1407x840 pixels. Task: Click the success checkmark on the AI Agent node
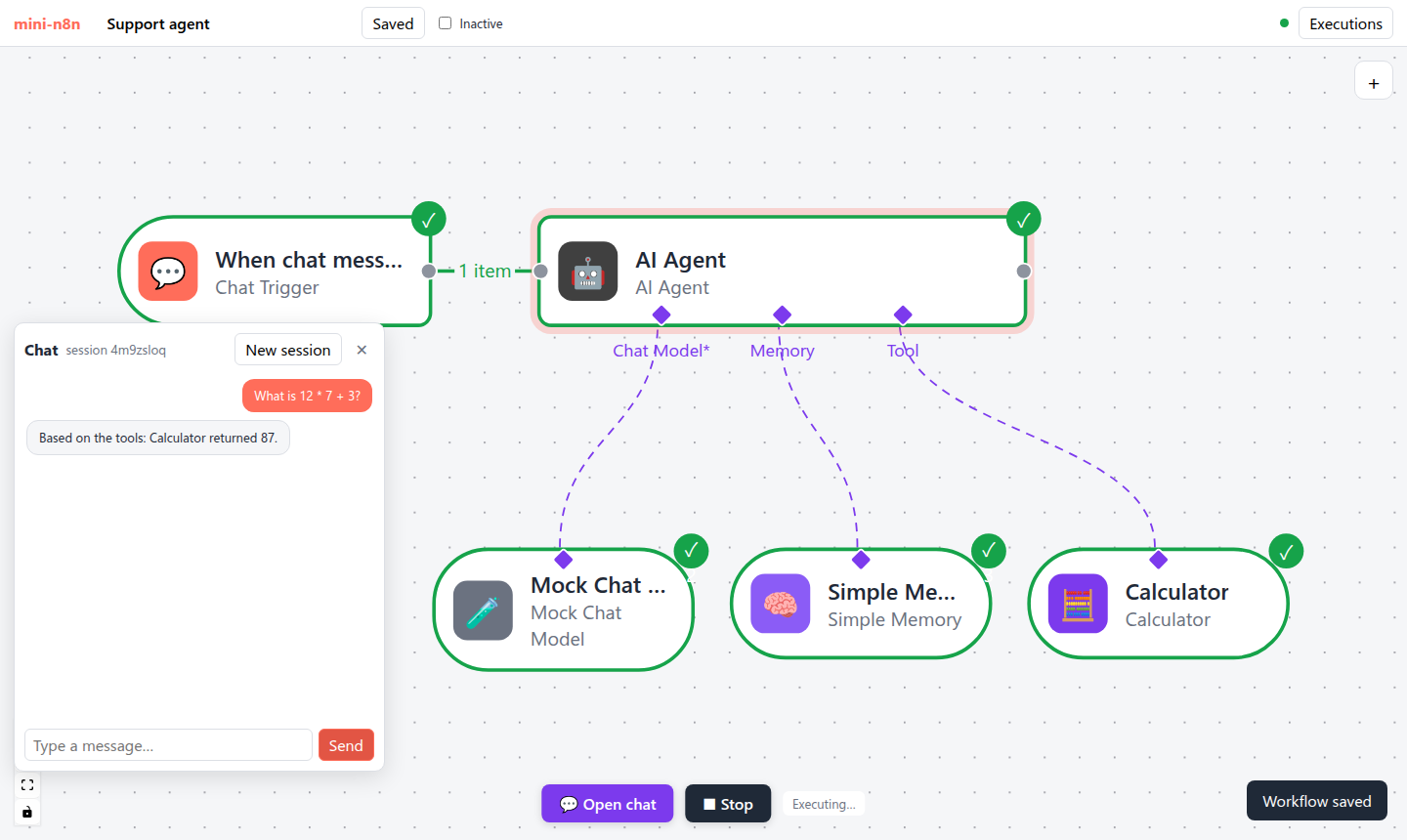tap(1023, 220)
